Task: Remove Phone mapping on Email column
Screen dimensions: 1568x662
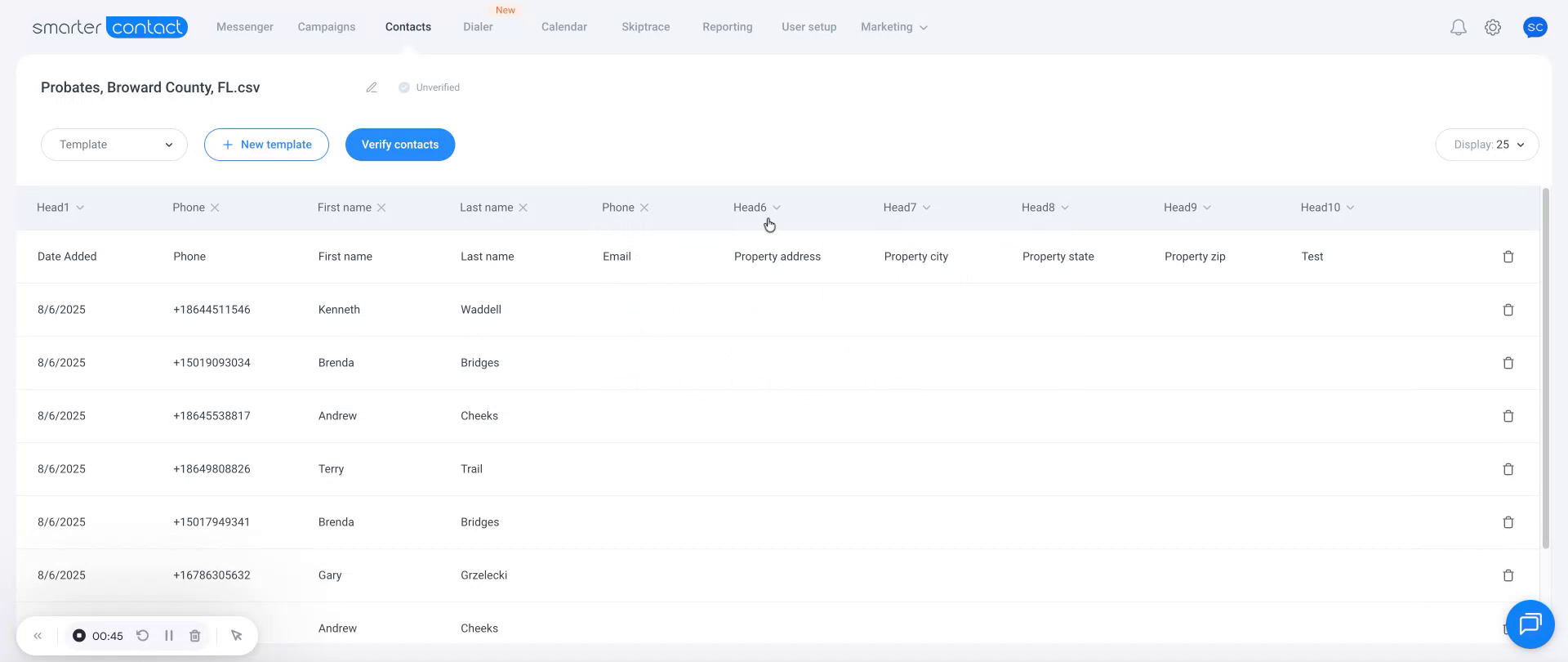Action: pyautogui.click(x=644, y=208)
